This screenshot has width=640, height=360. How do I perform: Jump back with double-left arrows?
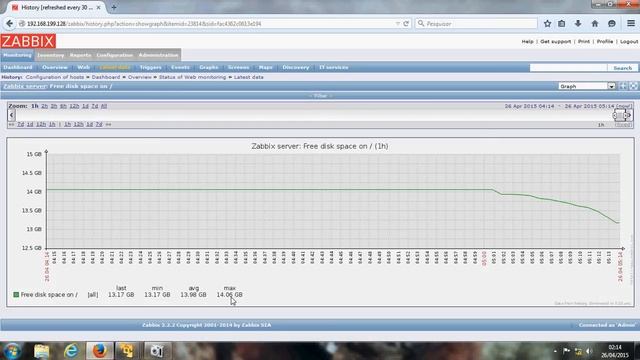coord(11,124)
